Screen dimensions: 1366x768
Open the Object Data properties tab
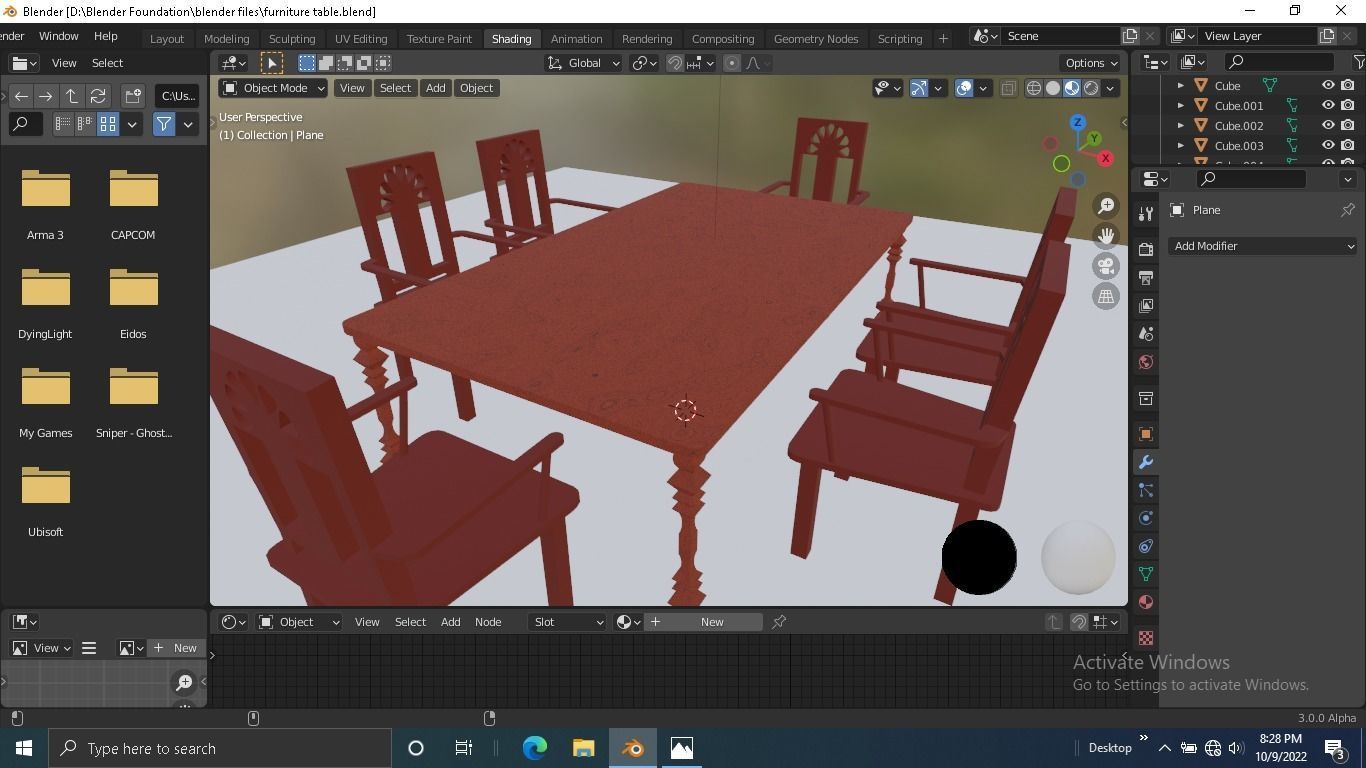click(x=1146, y=574)
